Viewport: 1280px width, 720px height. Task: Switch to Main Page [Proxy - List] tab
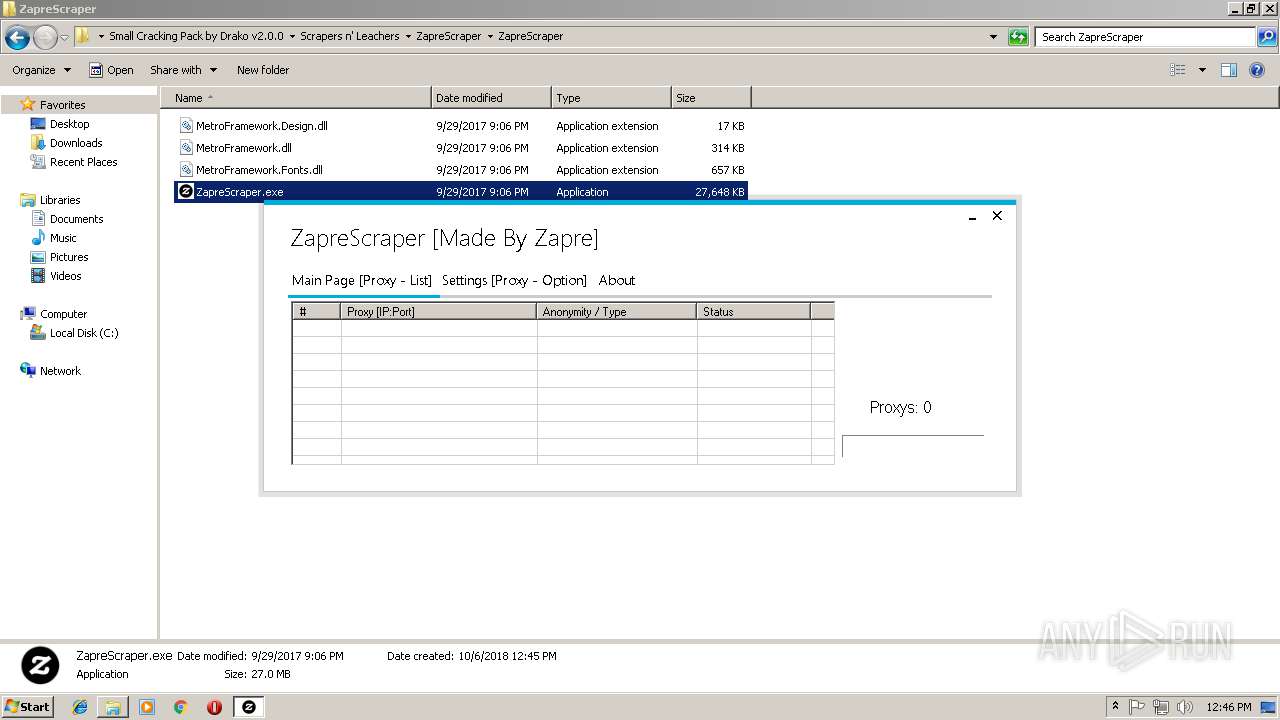(362, 280)
